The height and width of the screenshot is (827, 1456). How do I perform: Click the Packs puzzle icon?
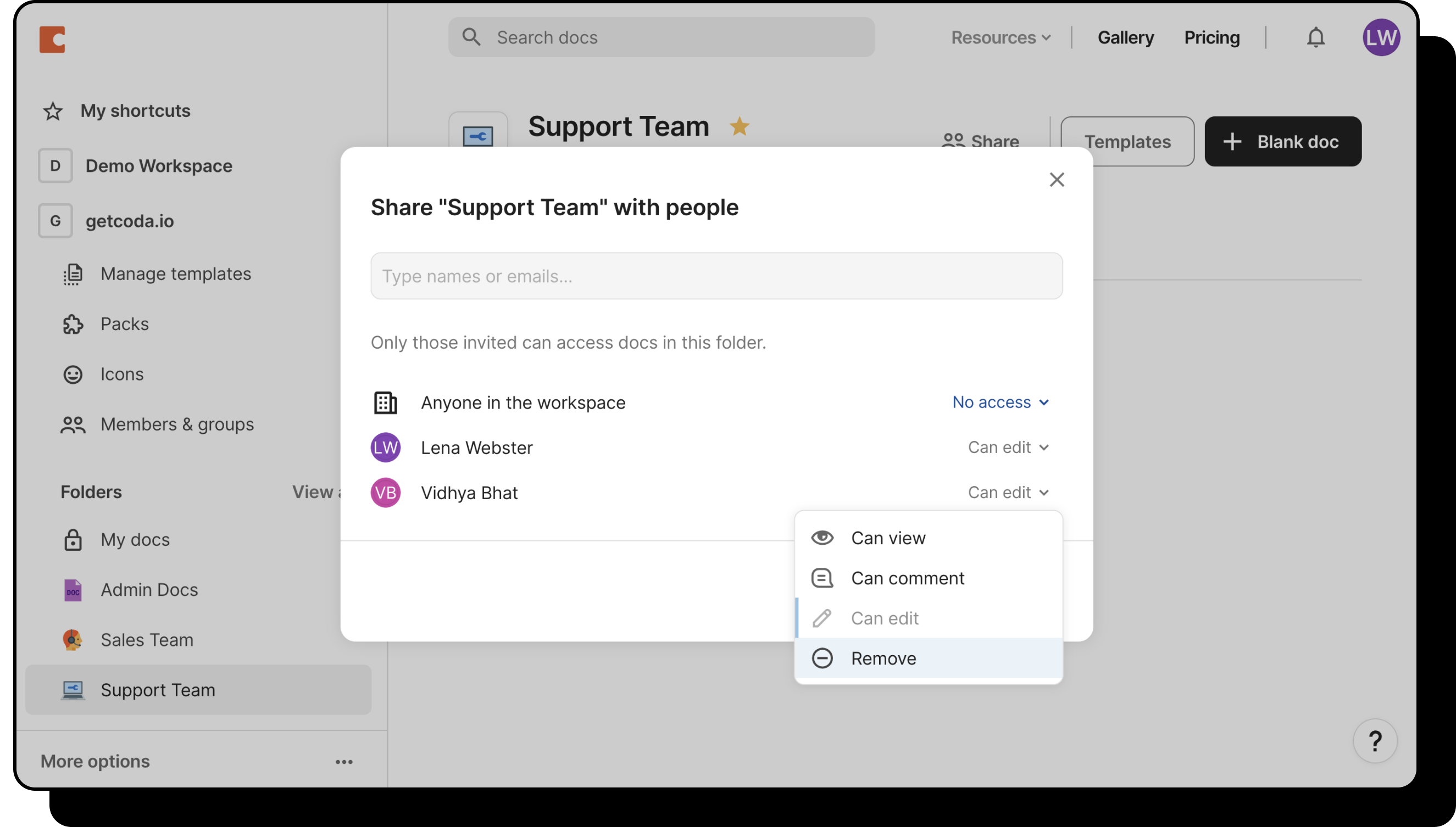pos(73,325)
